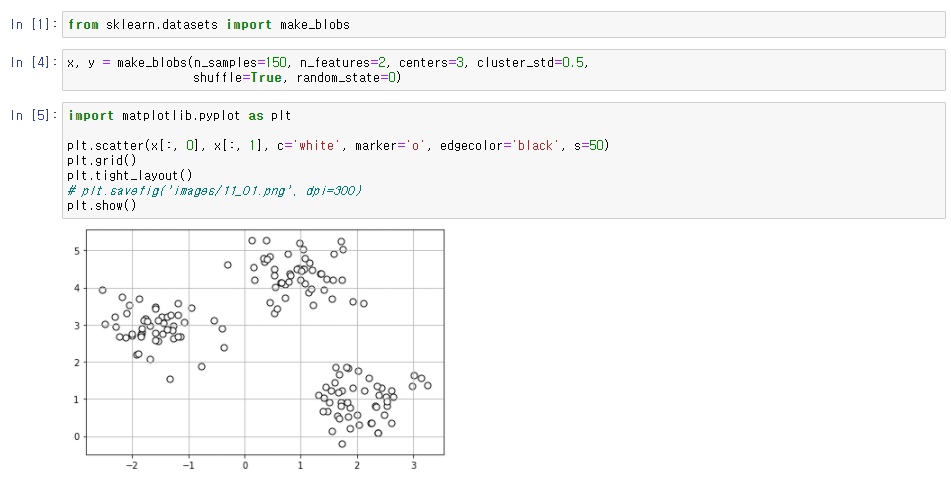Click edgecolor='black' argument in scatter
Viewport: 951px width, 480px height.
point(500,146)
